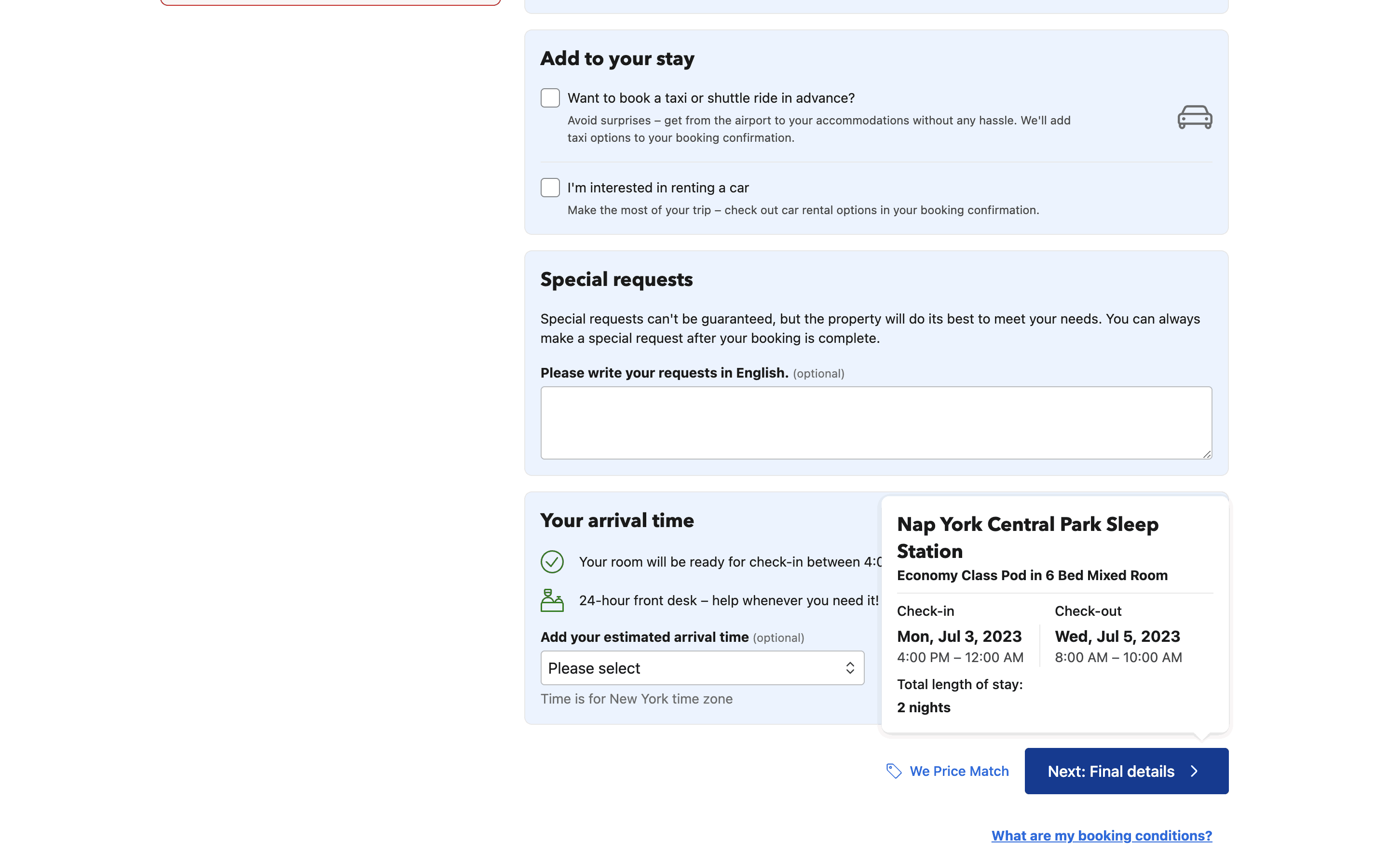Open the We Price Match link

coord(958,771)
